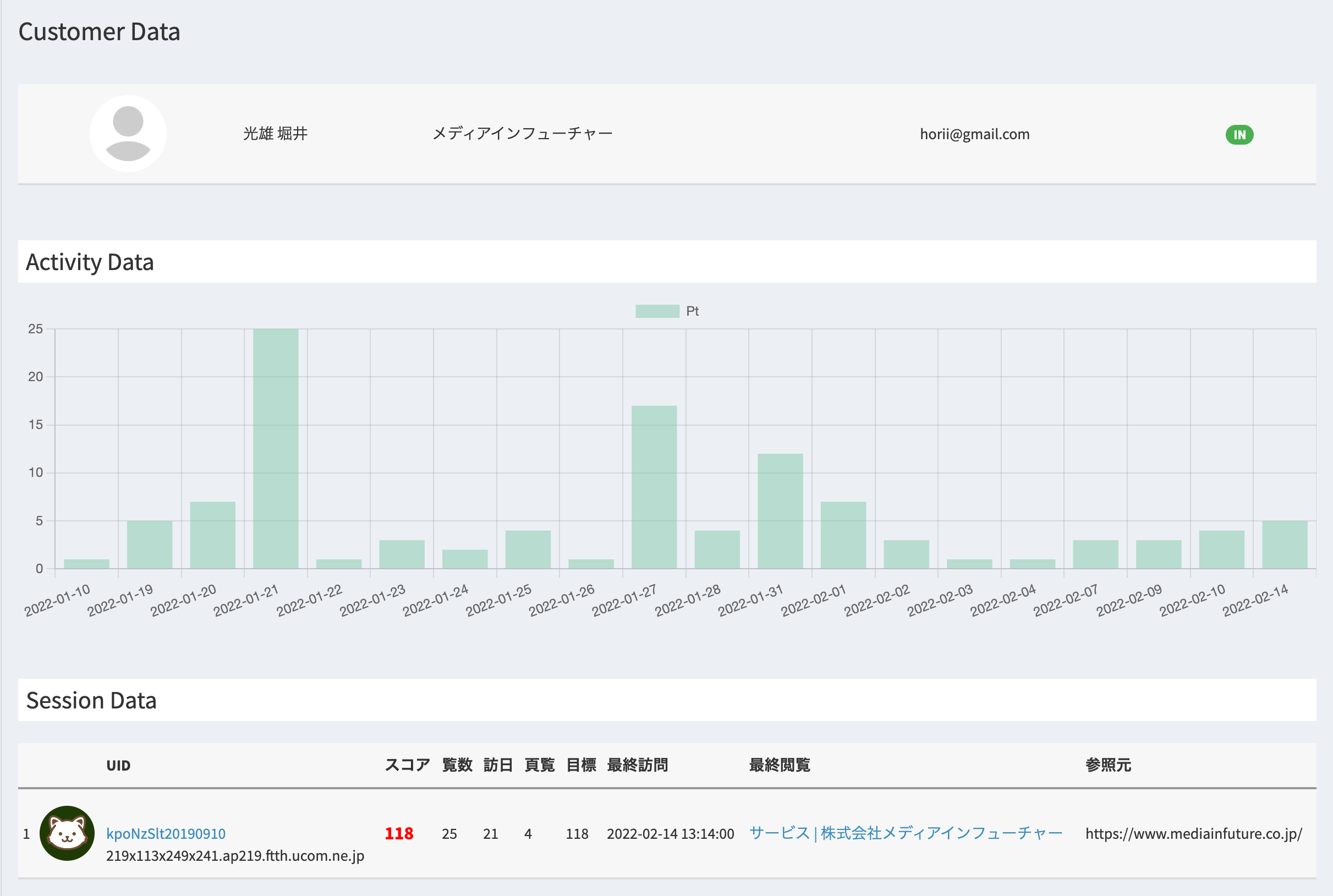Click the 2022-01-31 chart bar
Image resolution: width=1333 pixels, height=896 pixels.
[780, 511]
